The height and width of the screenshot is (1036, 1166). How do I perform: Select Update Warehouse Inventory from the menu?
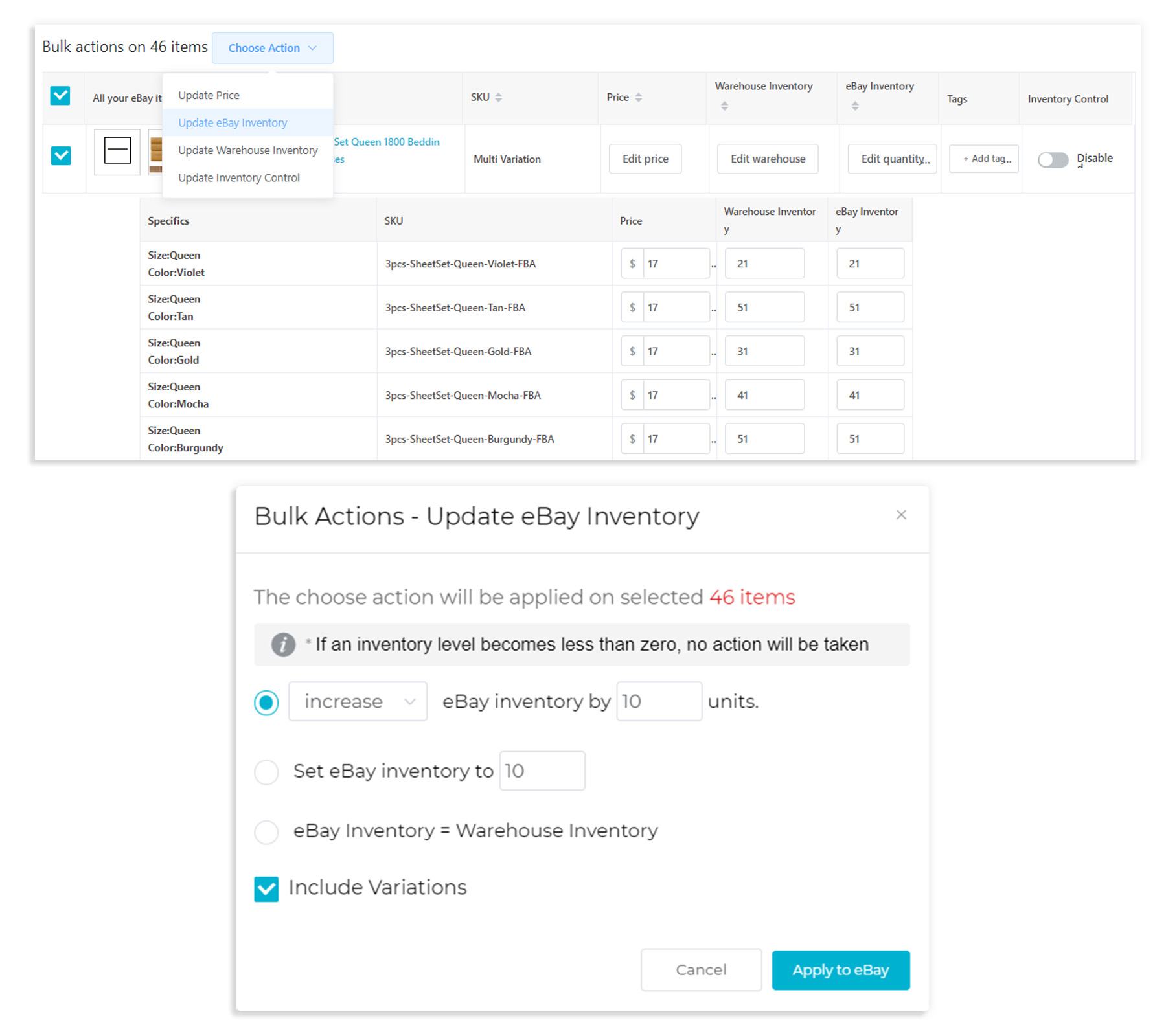(x=247, y=150)
